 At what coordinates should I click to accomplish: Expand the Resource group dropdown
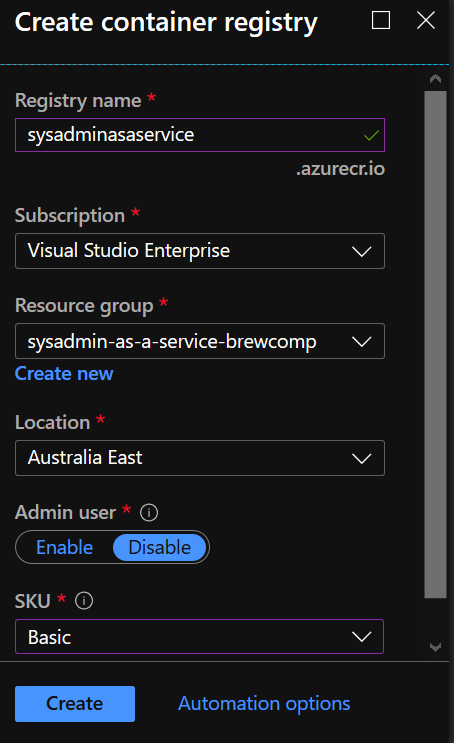tap(200, 341)
